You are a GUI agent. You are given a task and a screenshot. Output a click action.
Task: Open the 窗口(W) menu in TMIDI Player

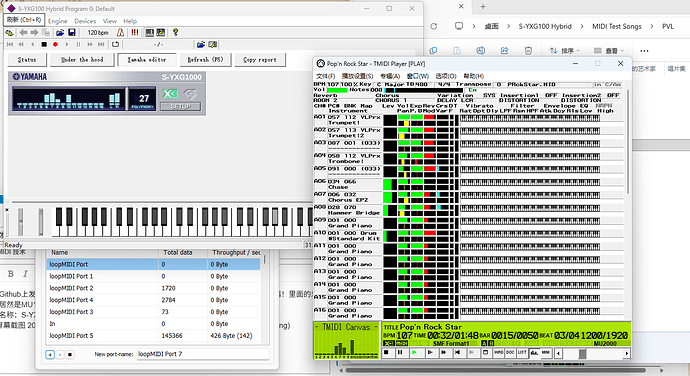(418, 76)
